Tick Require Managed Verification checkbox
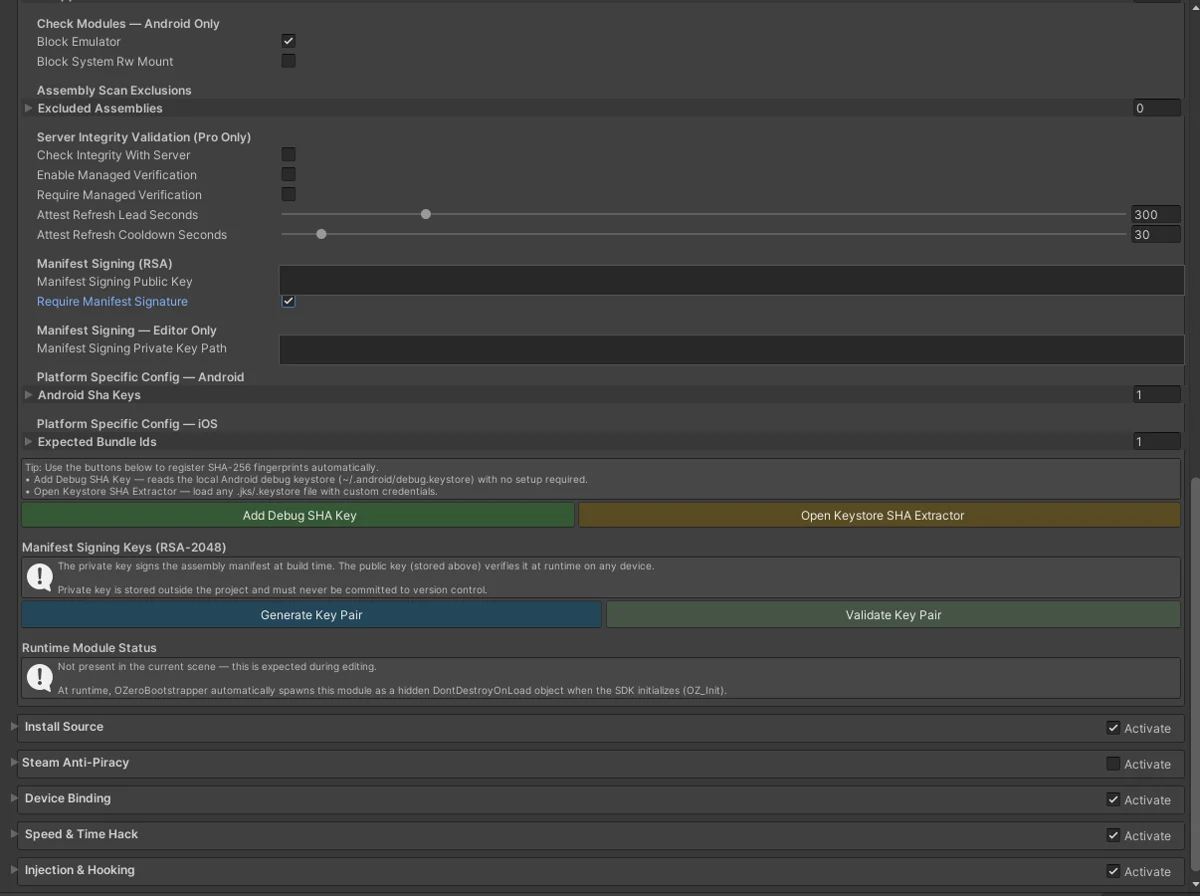Screen dimensions: 1200x896 point(288,194)
